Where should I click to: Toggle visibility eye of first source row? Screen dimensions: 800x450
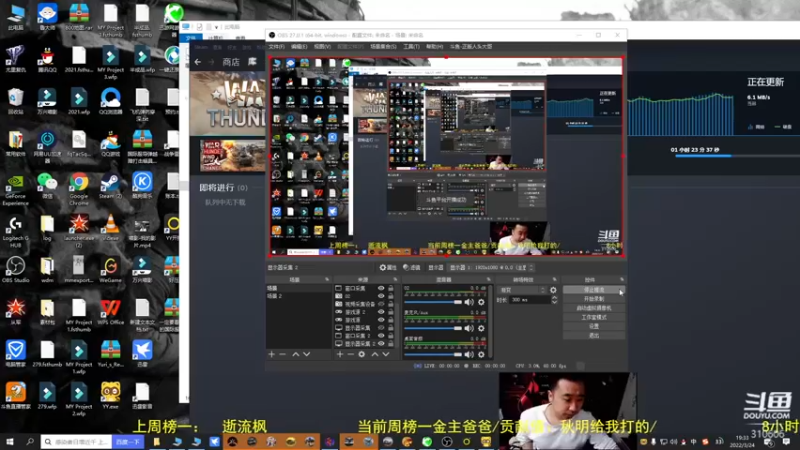[x=381, y=288]
